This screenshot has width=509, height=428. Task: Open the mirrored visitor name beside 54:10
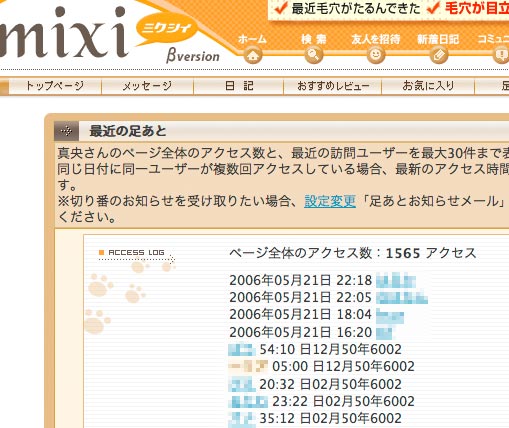click(x=242, y=350)
